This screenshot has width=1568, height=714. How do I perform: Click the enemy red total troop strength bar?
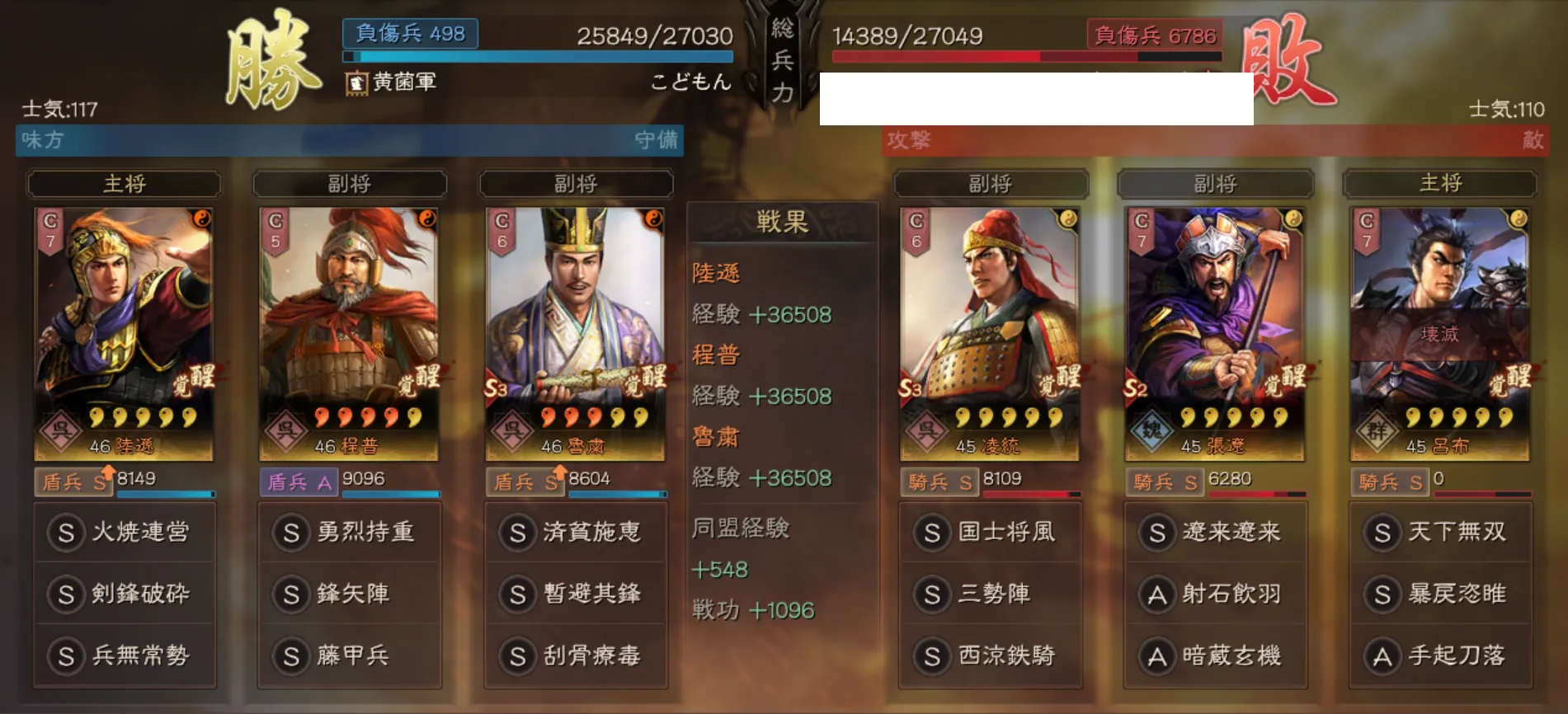(x=1027, y=57)
